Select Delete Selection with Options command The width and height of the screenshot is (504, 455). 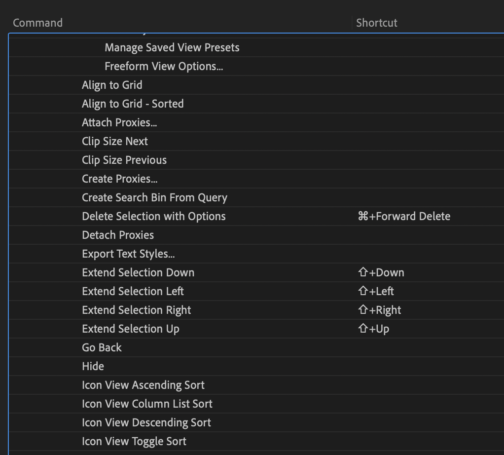pyautogui.click(x=154, y=216)
